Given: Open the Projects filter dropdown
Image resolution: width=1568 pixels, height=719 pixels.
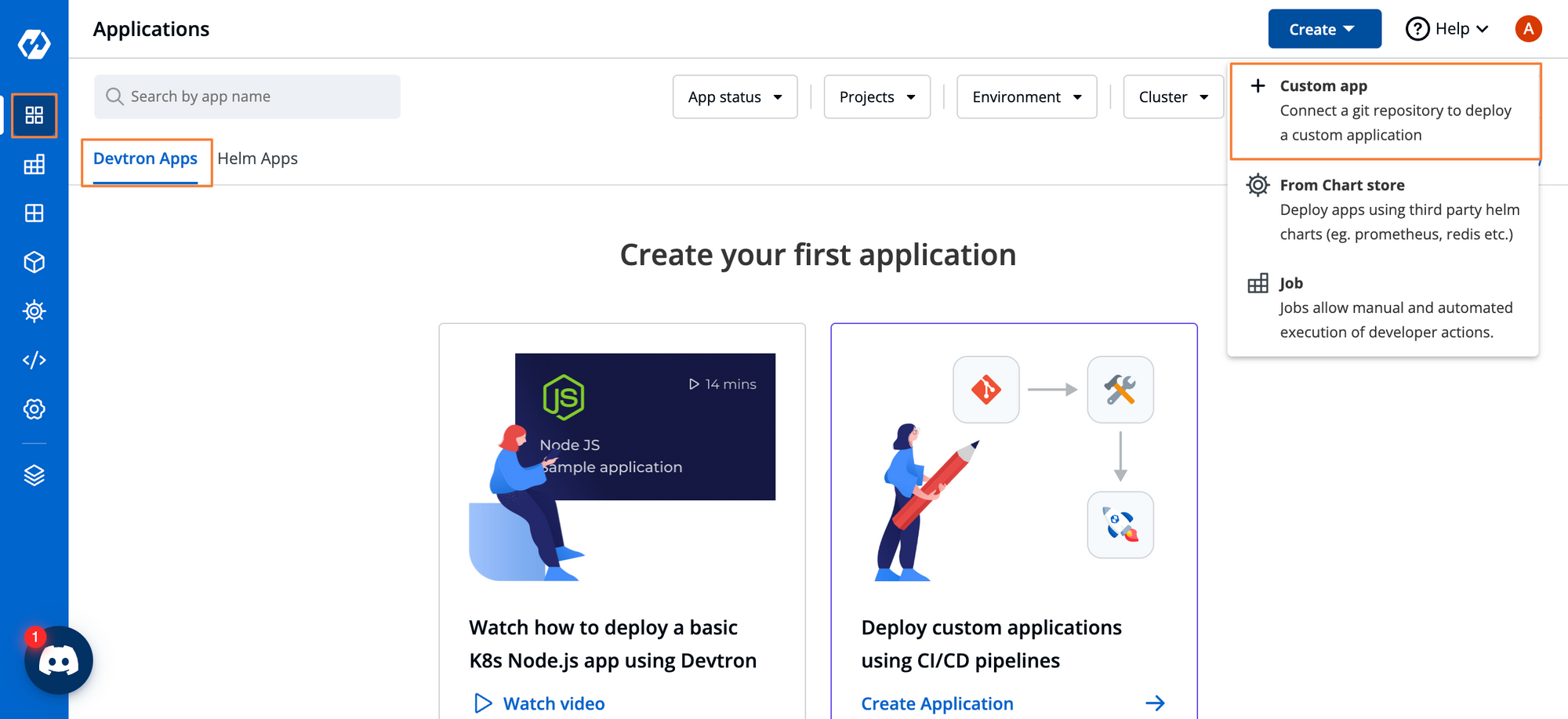Looking at the screenshot, I should point(877,96).
